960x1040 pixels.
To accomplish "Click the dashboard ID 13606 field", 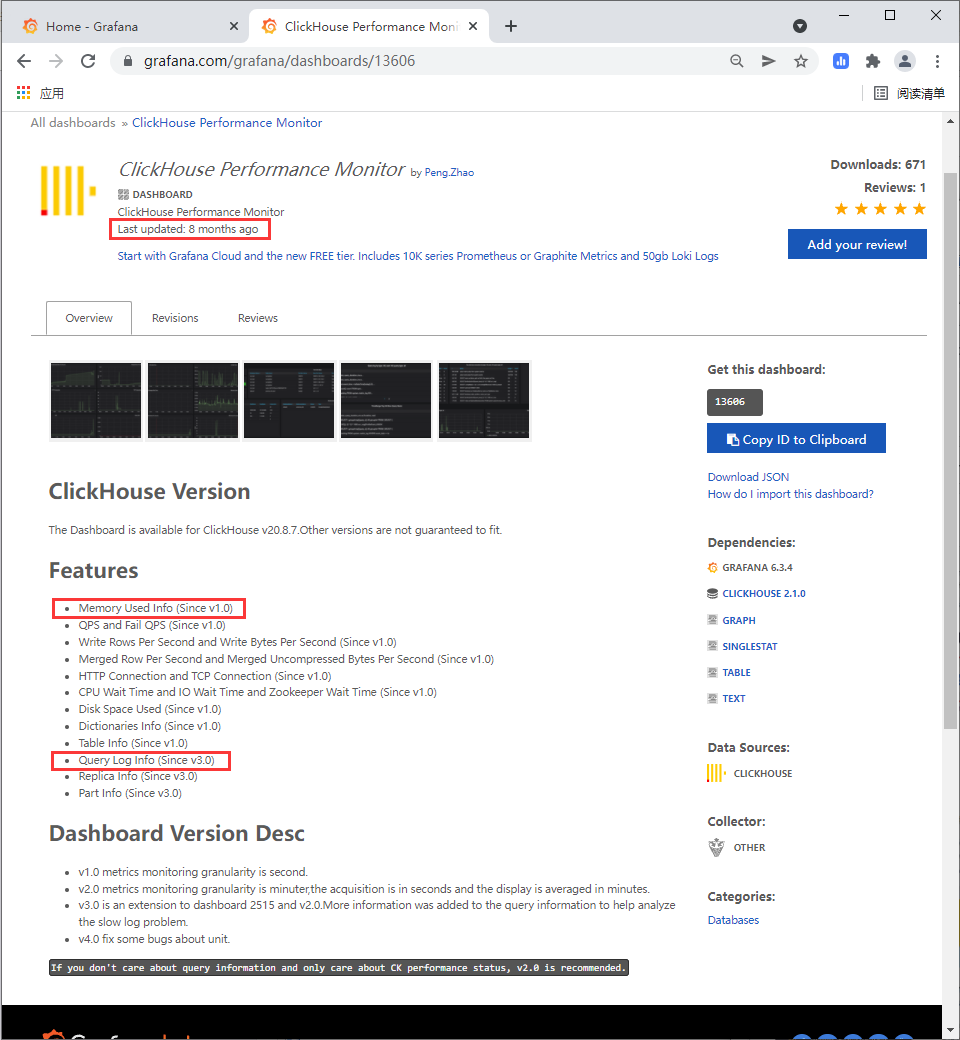I will tap(734, 402).
